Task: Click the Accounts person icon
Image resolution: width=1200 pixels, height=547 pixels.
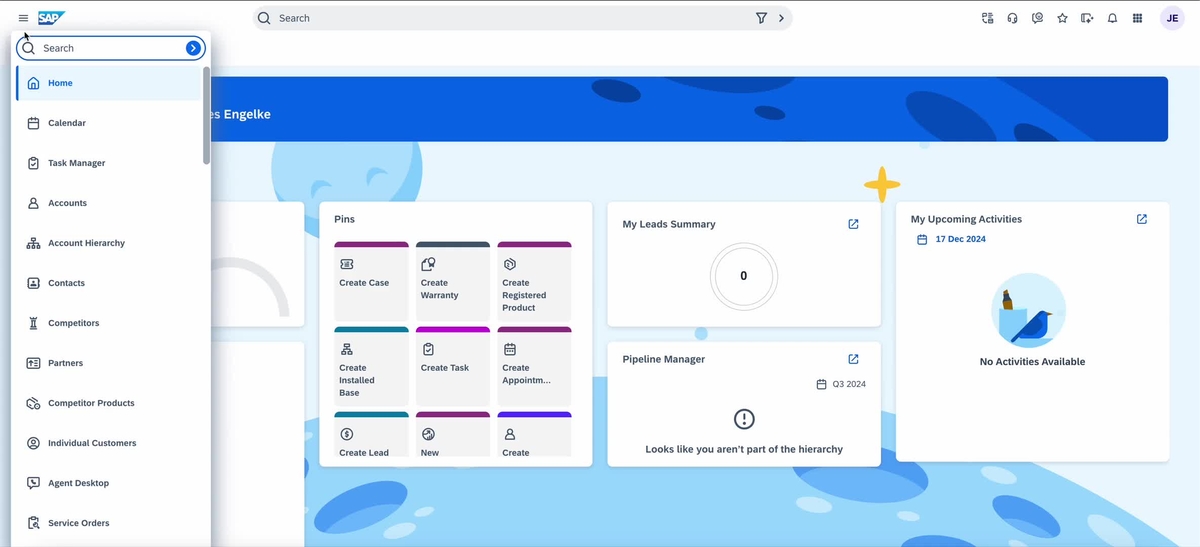Action: pos(33,203)
